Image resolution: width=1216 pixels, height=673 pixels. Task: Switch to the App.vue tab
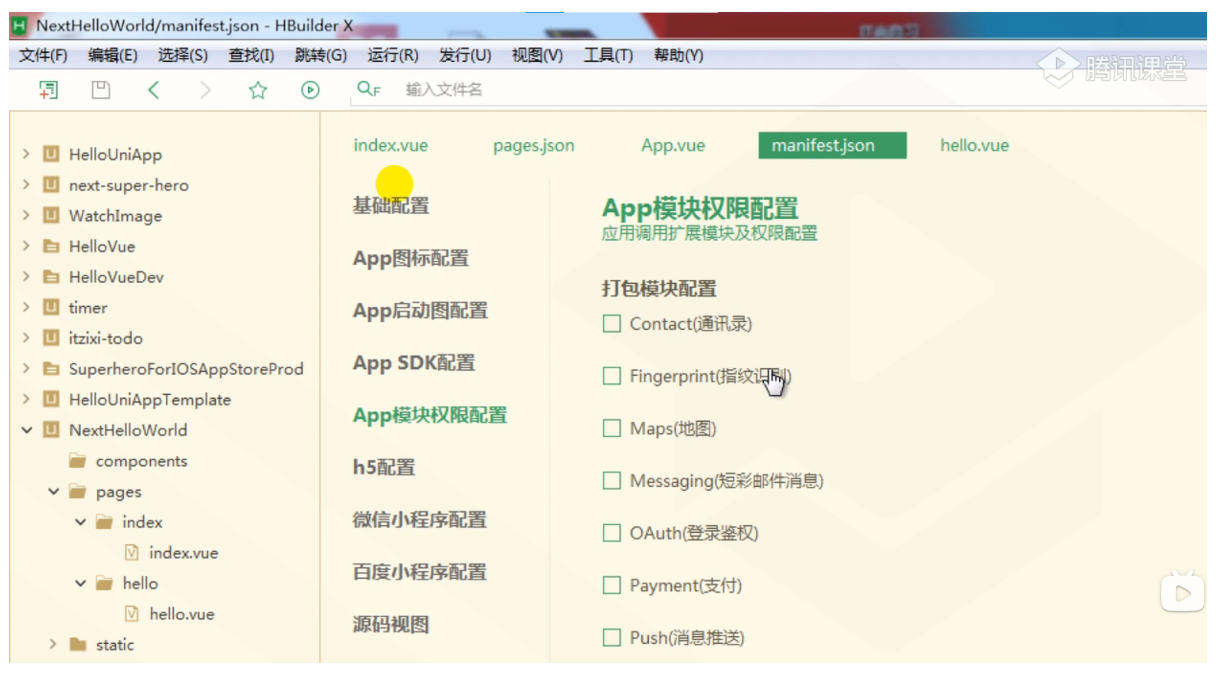(x=673, y=145)
